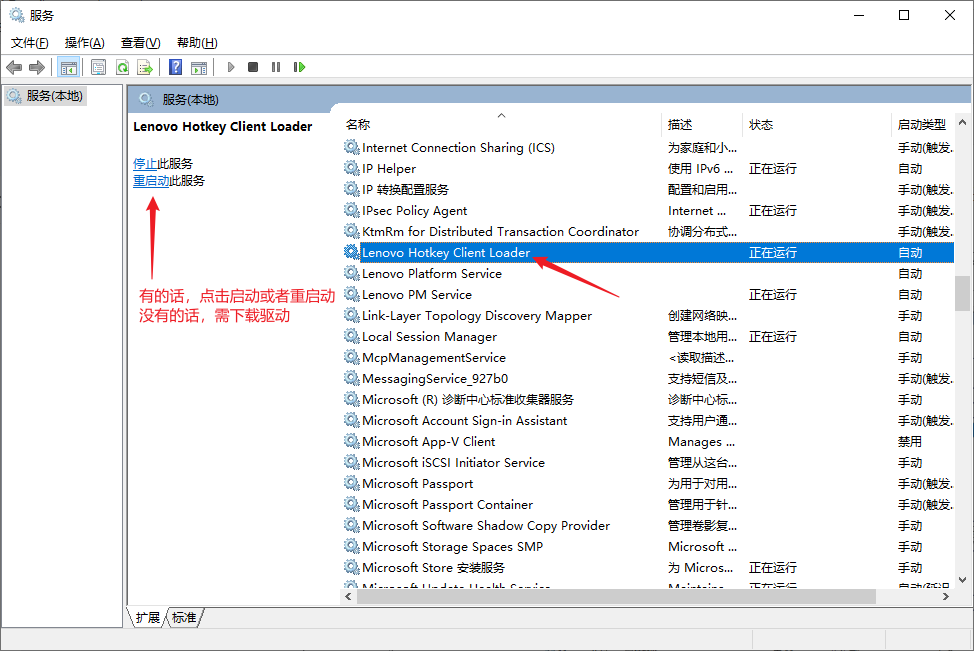
Task: Select KtmRm for Distributed Transaction Coordinator
Action: tap(648, 232)
